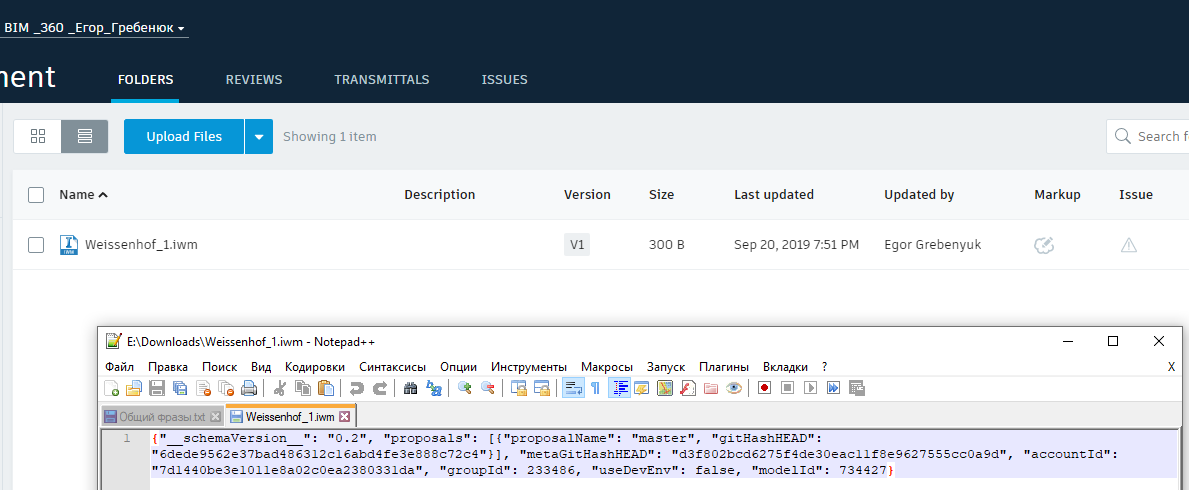Show all characters pilcrow icon
This screenshot has height=490, width=1189.
pyautogui.click(x=595, y=388)
